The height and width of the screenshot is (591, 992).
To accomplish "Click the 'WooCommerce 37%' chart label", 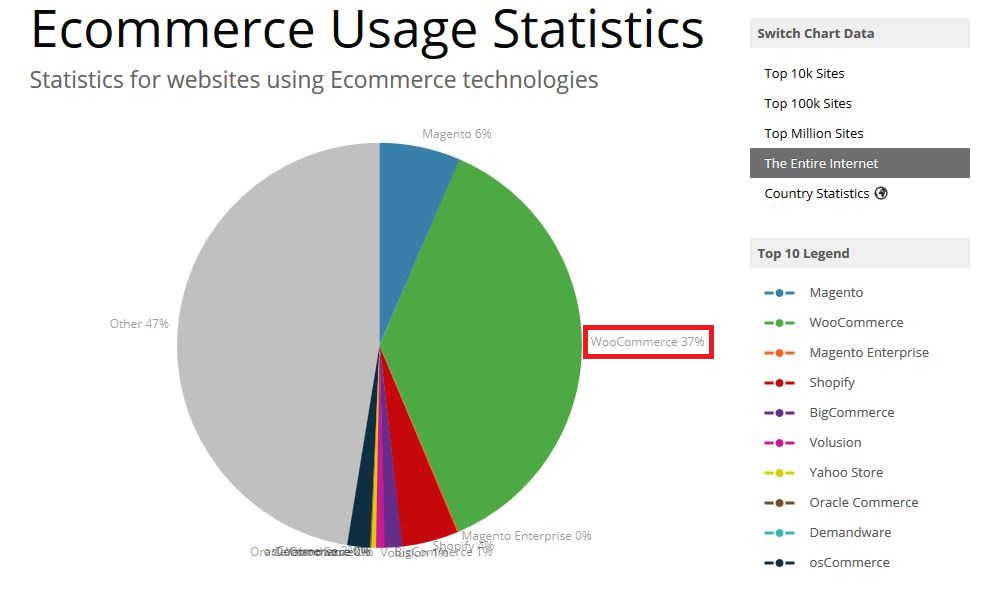I will point(647,342).
